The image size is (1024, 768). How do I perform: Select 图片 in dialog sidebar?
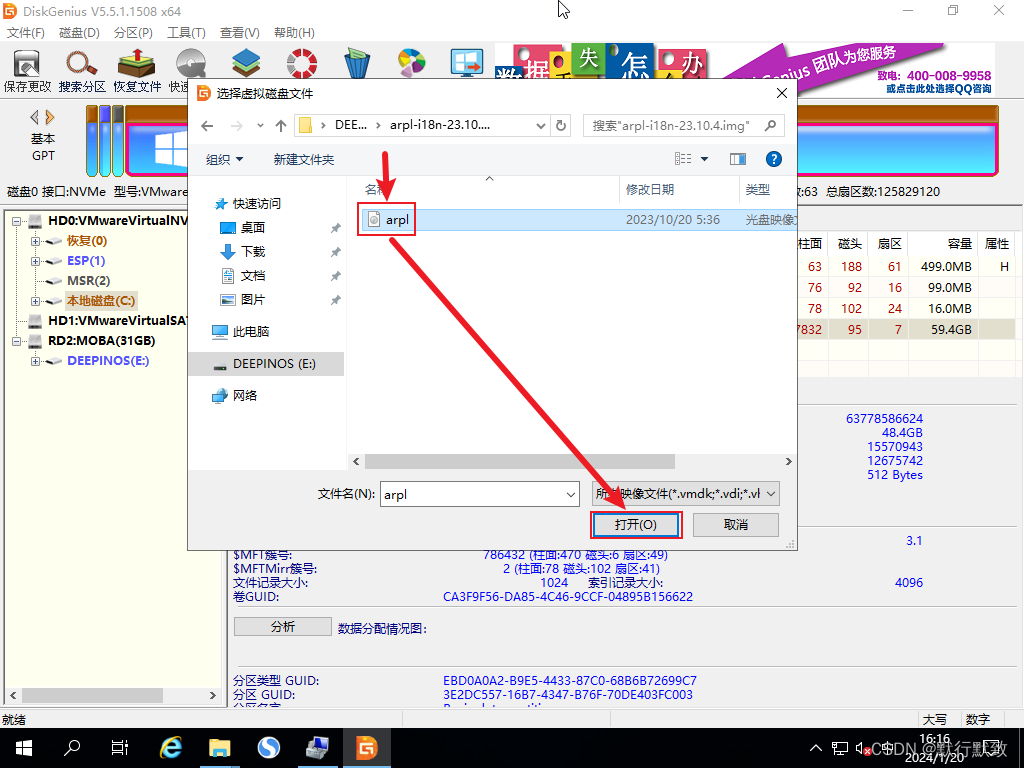[x=253, y=300]
